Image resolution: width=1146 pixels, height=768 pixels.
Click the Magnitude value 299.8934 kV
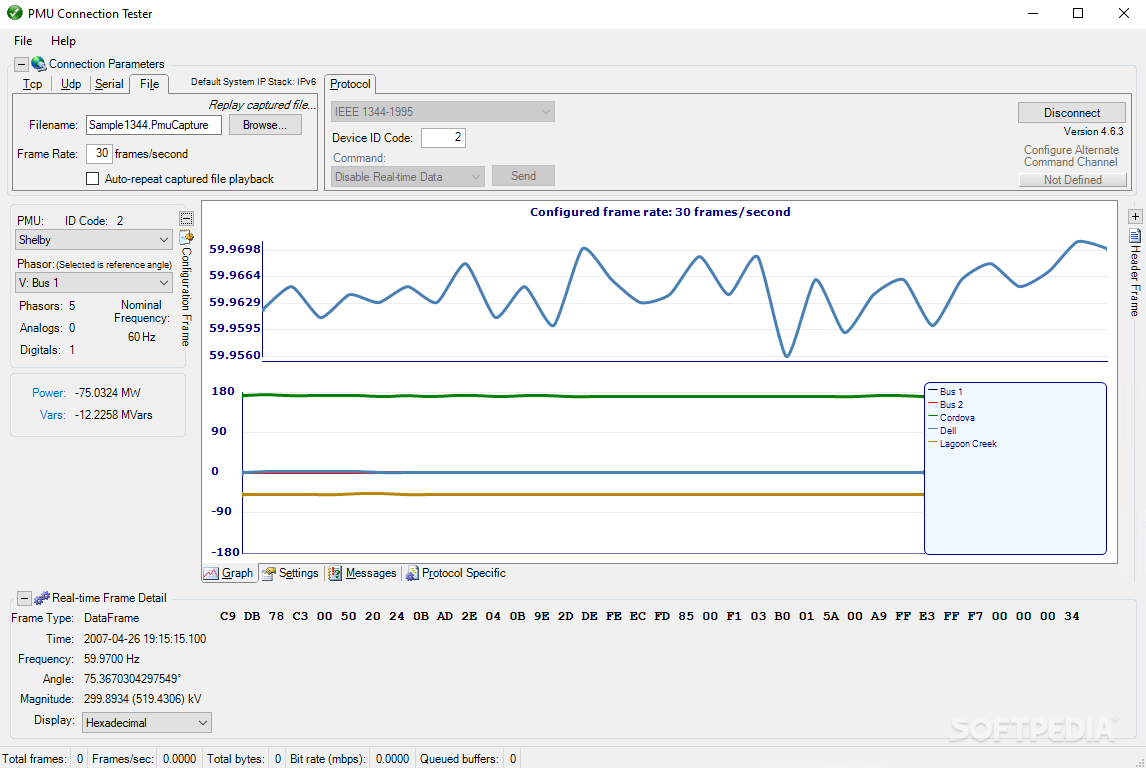(x=143, y=699)
